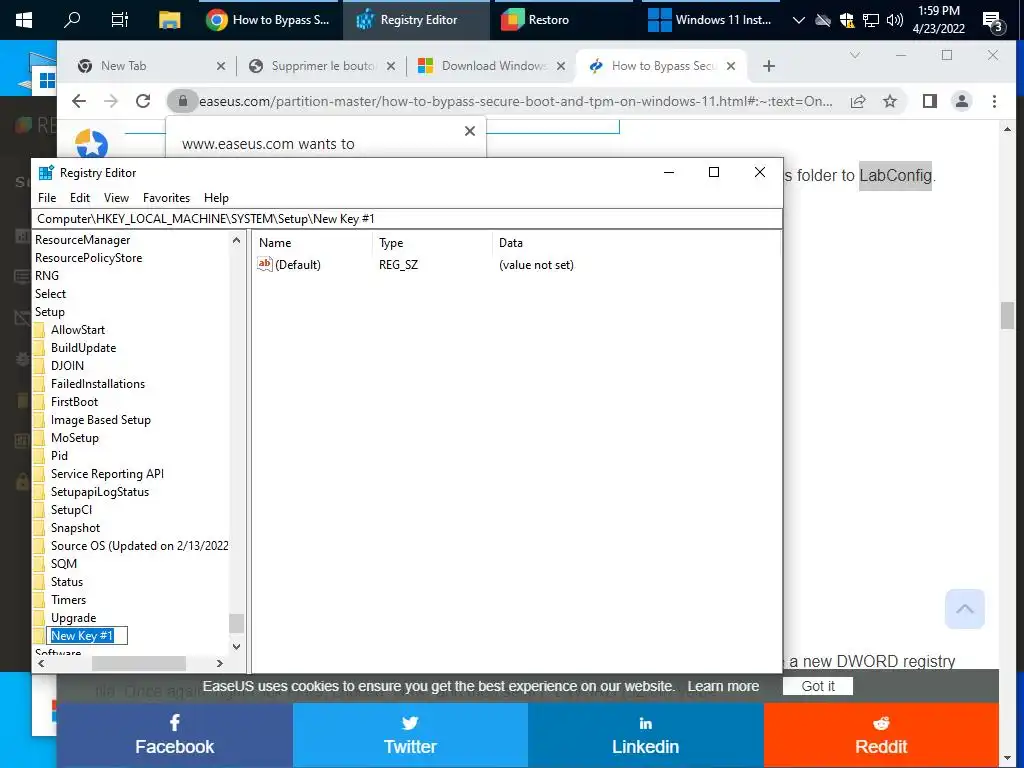The image size is (1024, 768).
Task: Open Windows Security tray icon
Action: tap(846, 20)
